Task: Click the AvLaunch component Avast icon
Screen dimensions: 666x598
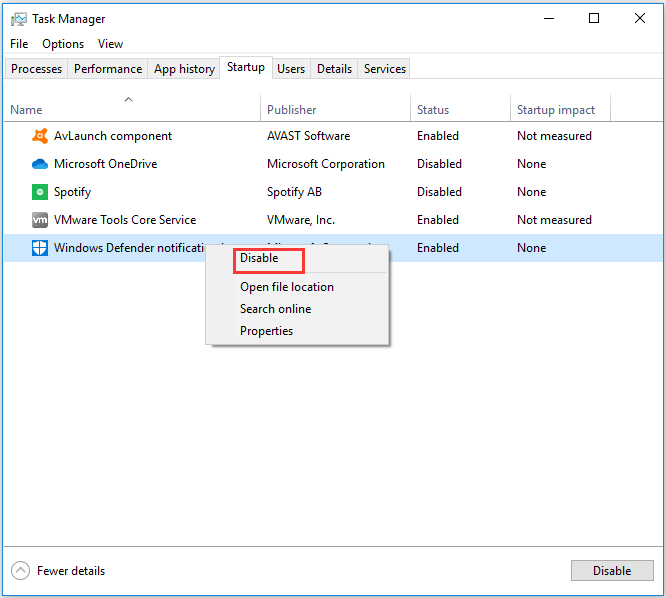Action: coord(40,136)
